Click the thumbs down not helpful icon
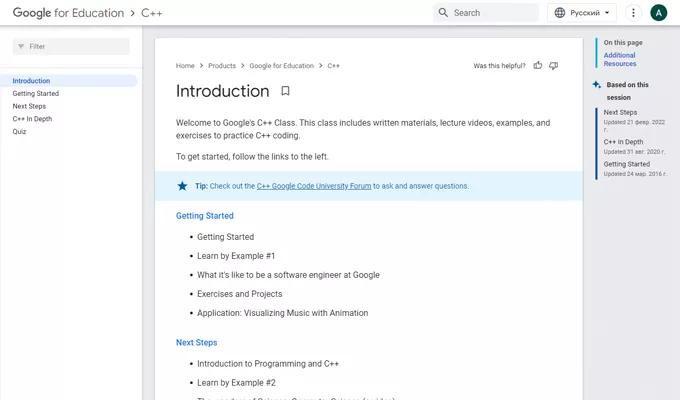 (x=553, y=66)
